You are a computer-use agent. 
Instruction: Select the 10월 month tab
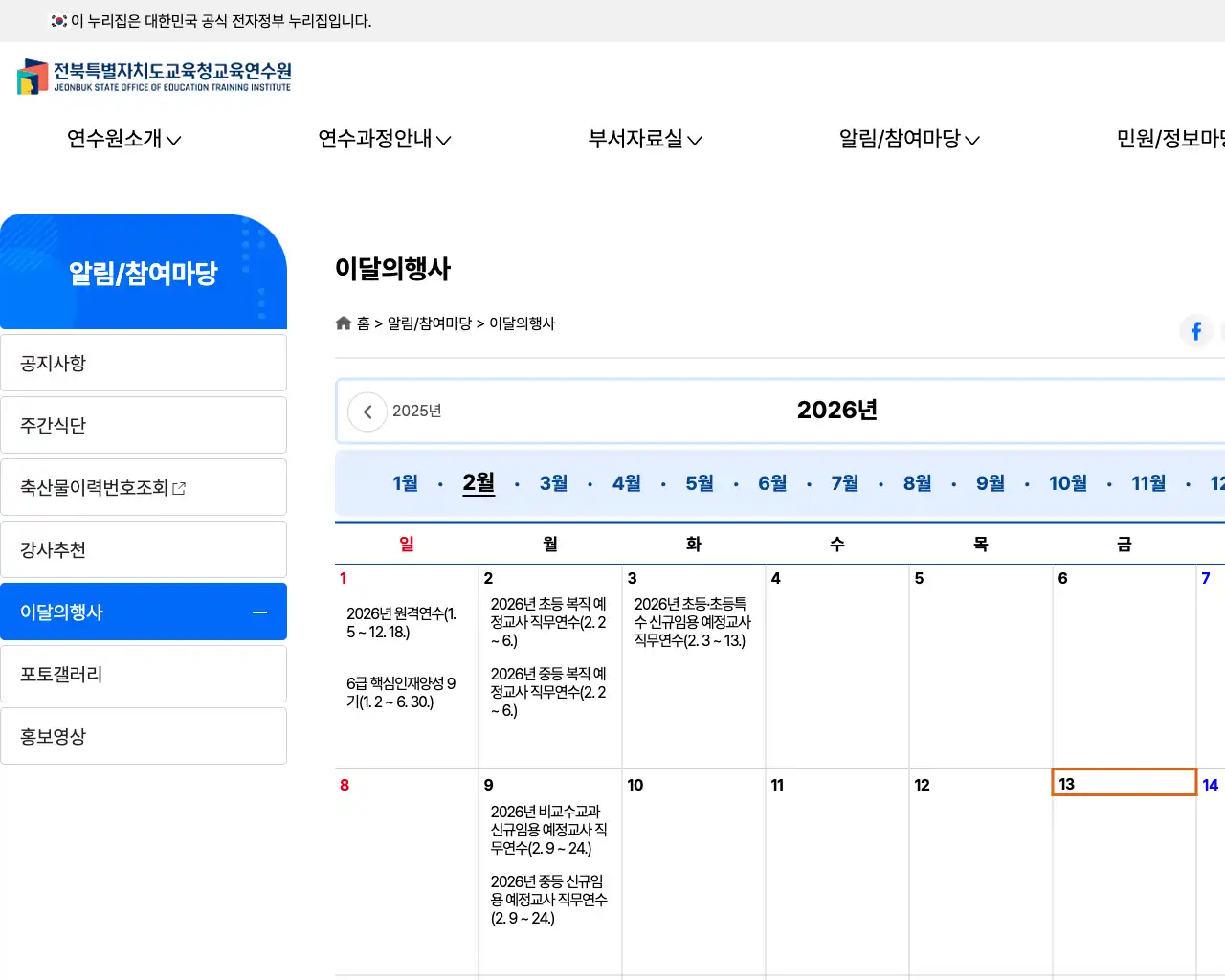[1066, 483]
